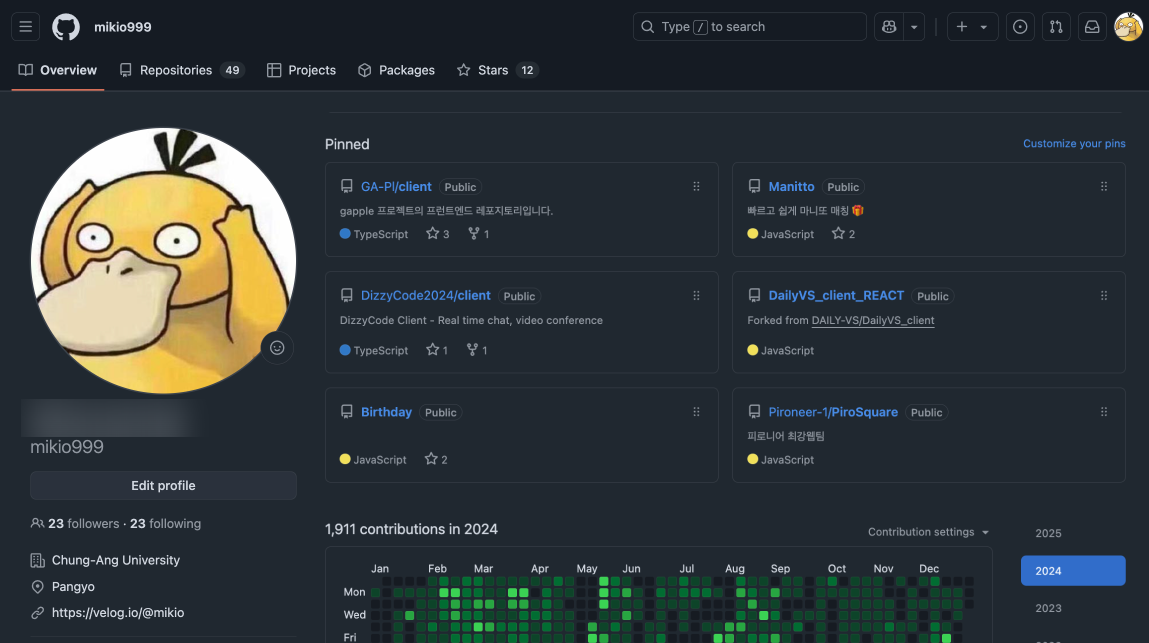Click the drag handle on Pironeer-1/PiroSquare card
Screen dimensions: 1149x643
tap(1104, 412)
